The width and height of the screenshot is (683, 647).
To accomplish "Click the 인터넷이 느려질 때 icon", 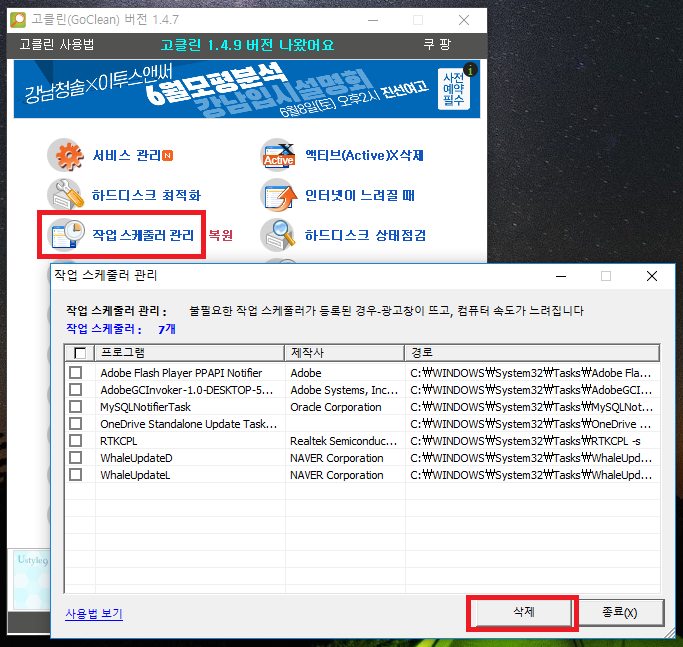I will coord(279,195).
